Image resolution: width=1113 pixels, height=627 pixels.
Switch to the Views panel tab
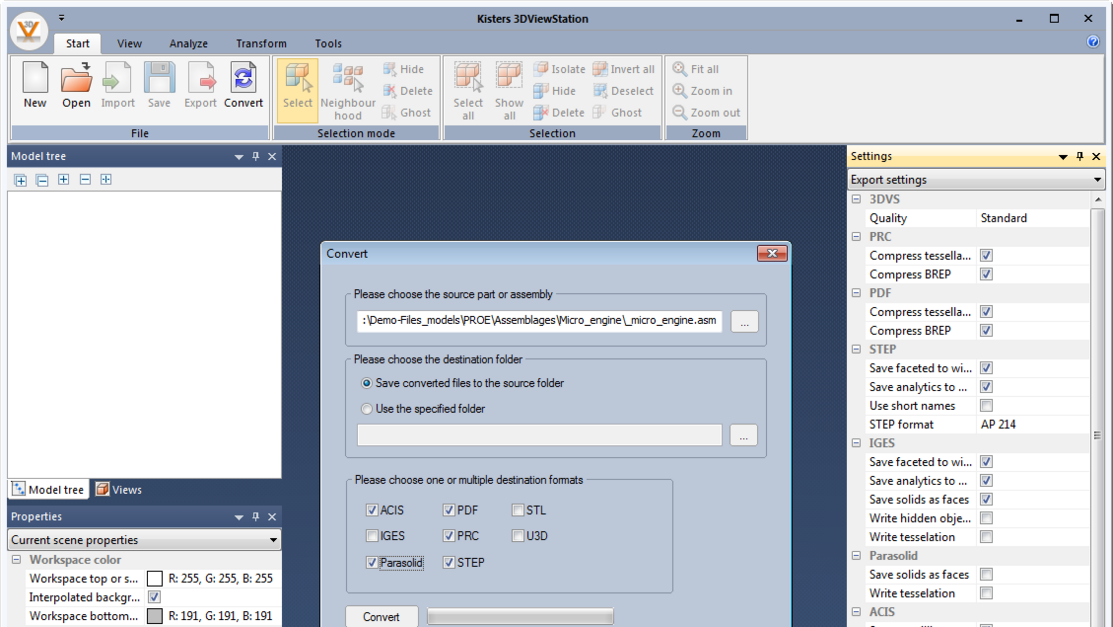[x=119, y=489]
